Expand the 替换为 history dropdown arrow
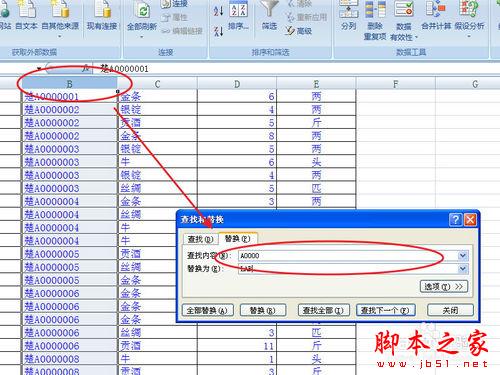500x375 pixels. point(463,269)
